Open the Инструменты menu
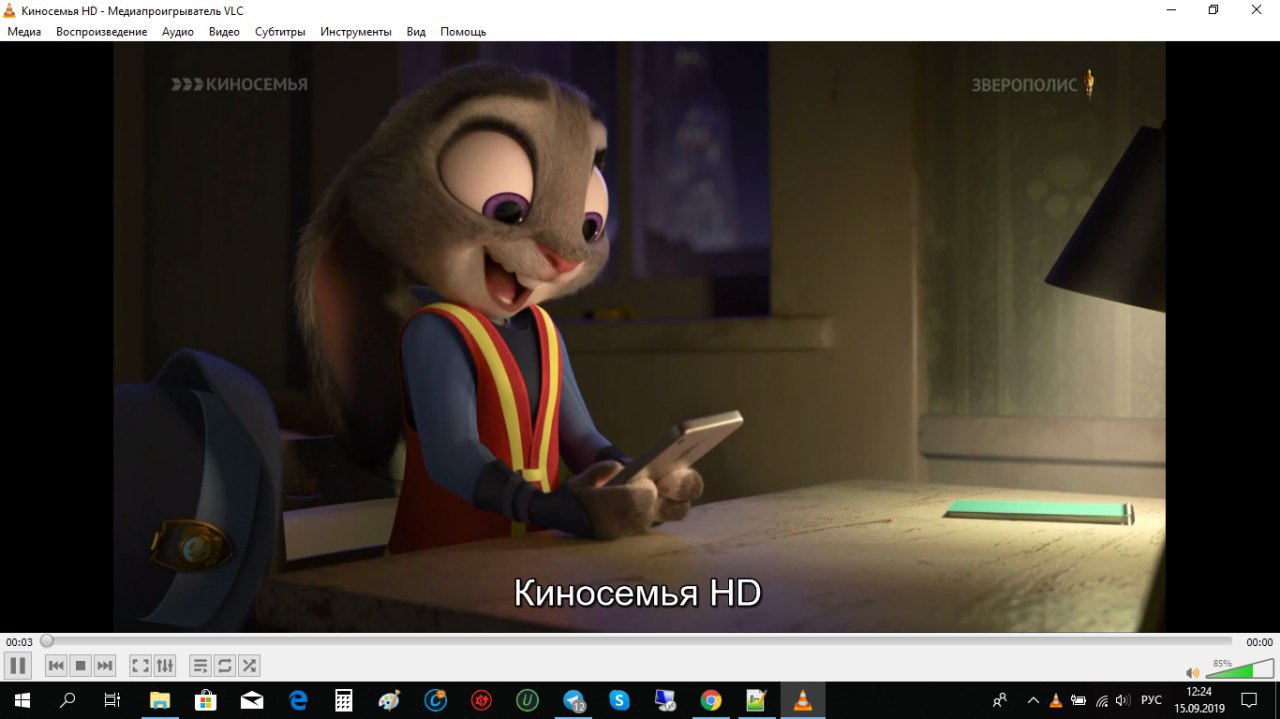 tap(356, 32)
